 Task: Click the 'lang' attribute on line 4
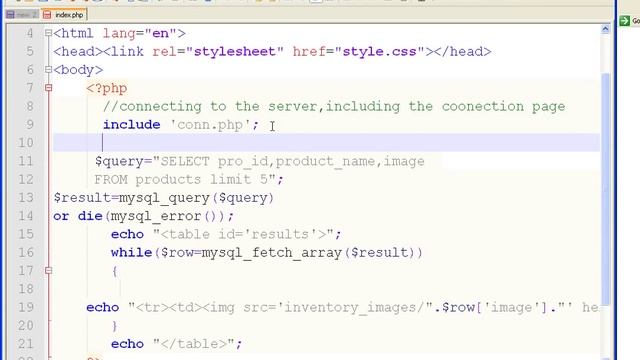[x=119, y=33]
